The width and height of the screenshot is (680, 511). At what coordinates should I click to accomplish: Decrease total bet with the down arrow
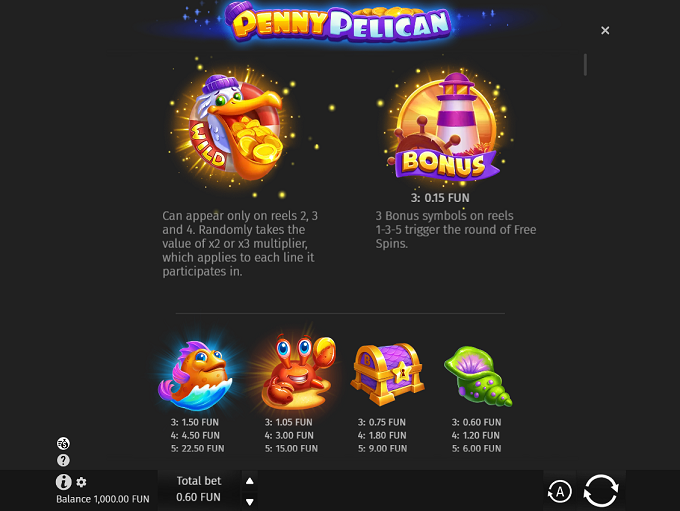[x=250, y=502]
